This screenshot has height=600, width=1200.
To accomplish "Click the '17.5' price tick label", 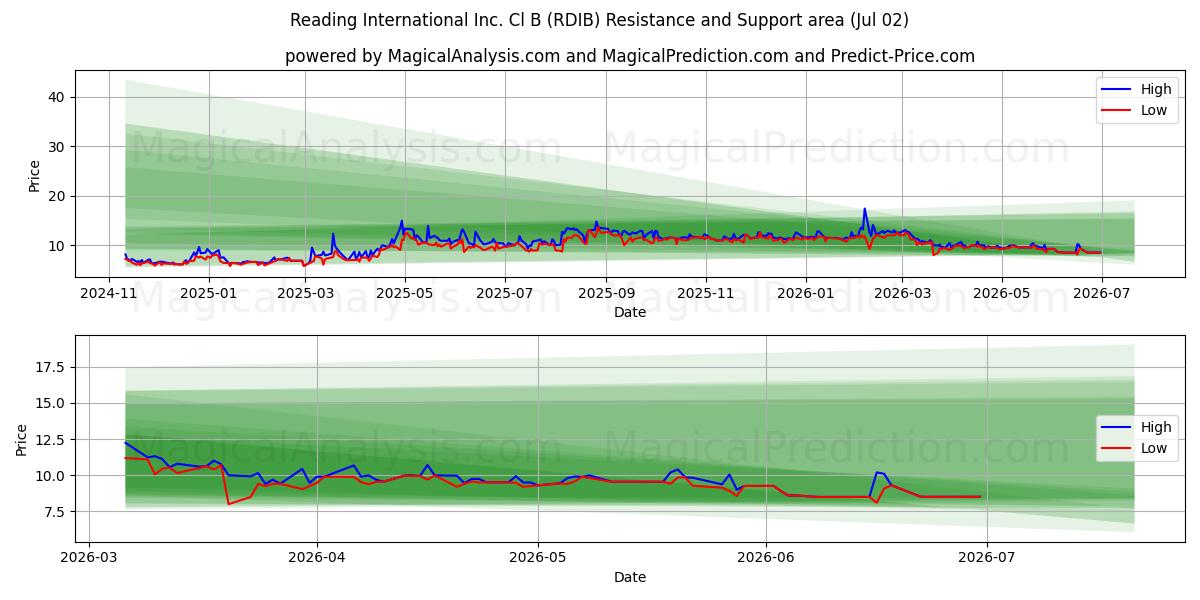I will pos(52,367).
